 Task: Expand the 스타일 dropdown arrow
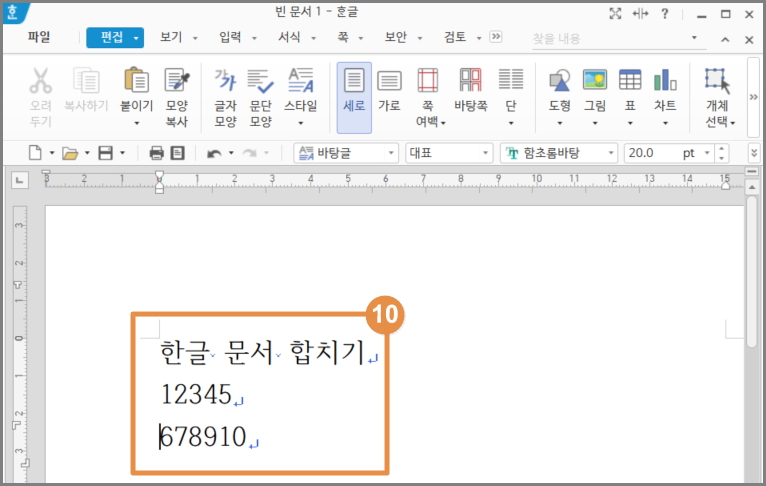pos(300,124)
